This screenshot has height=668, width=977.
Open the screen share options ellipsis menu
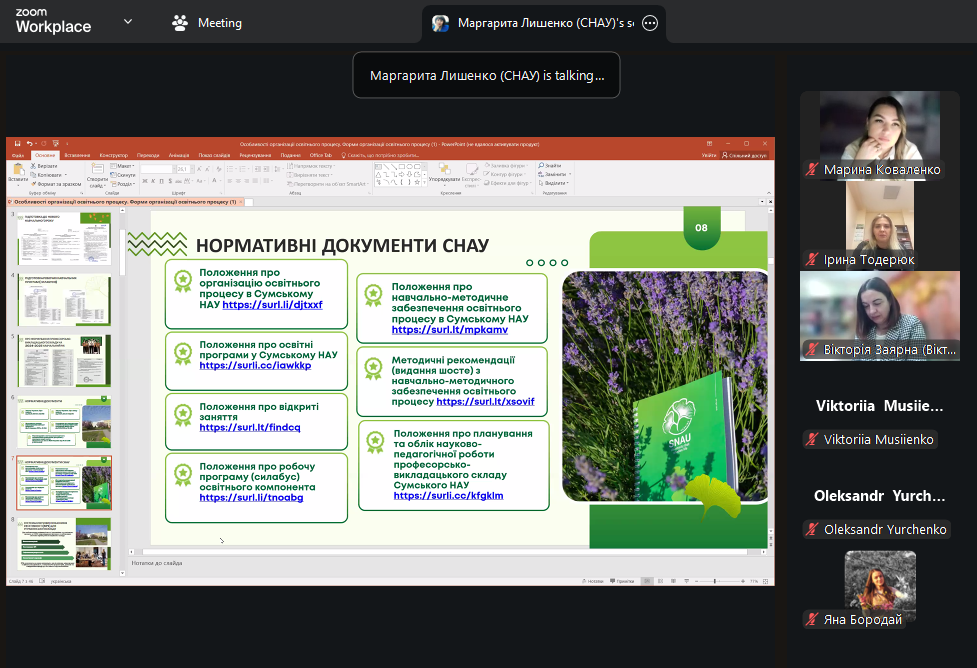[650, 23]
